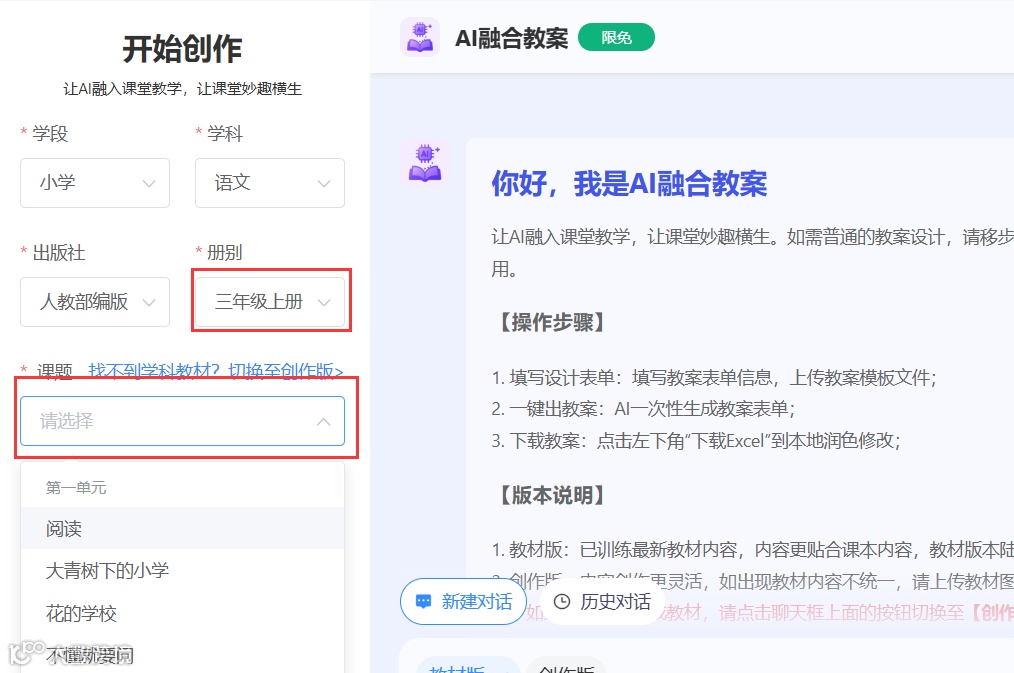Switch to the 创作版 tab
The image size is (1014, 673).
(566, 666)
